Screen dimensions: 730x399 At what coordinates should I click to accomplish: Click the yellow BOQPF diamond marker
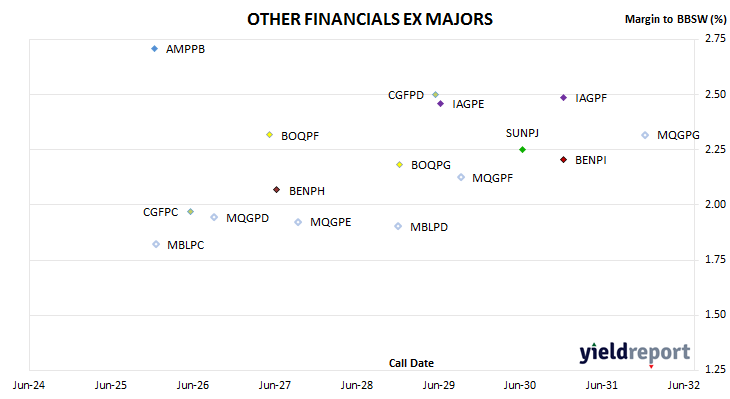tap(269, 135)
